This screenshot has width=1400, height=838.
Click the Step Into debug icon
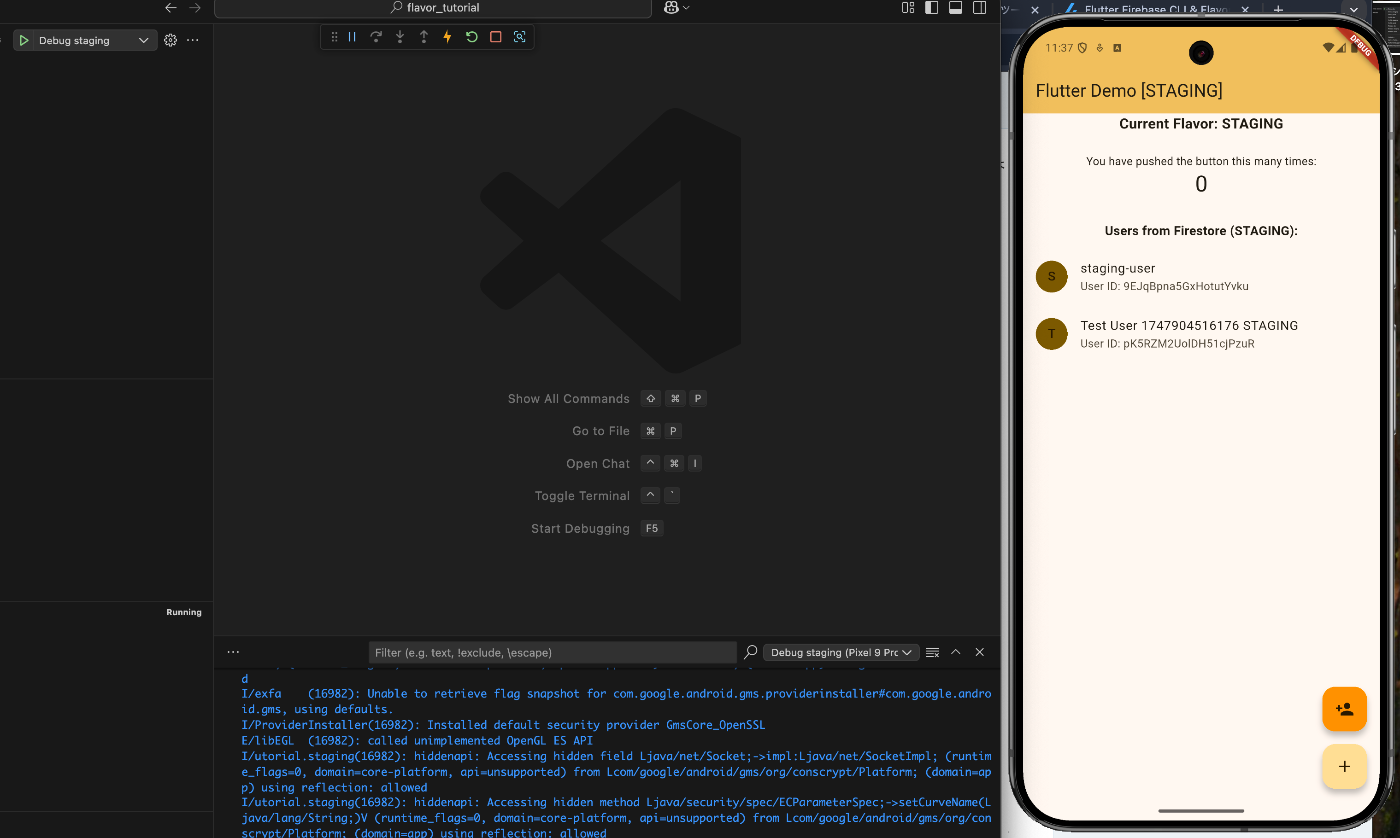pyautogui.click(x=400, y=37)
